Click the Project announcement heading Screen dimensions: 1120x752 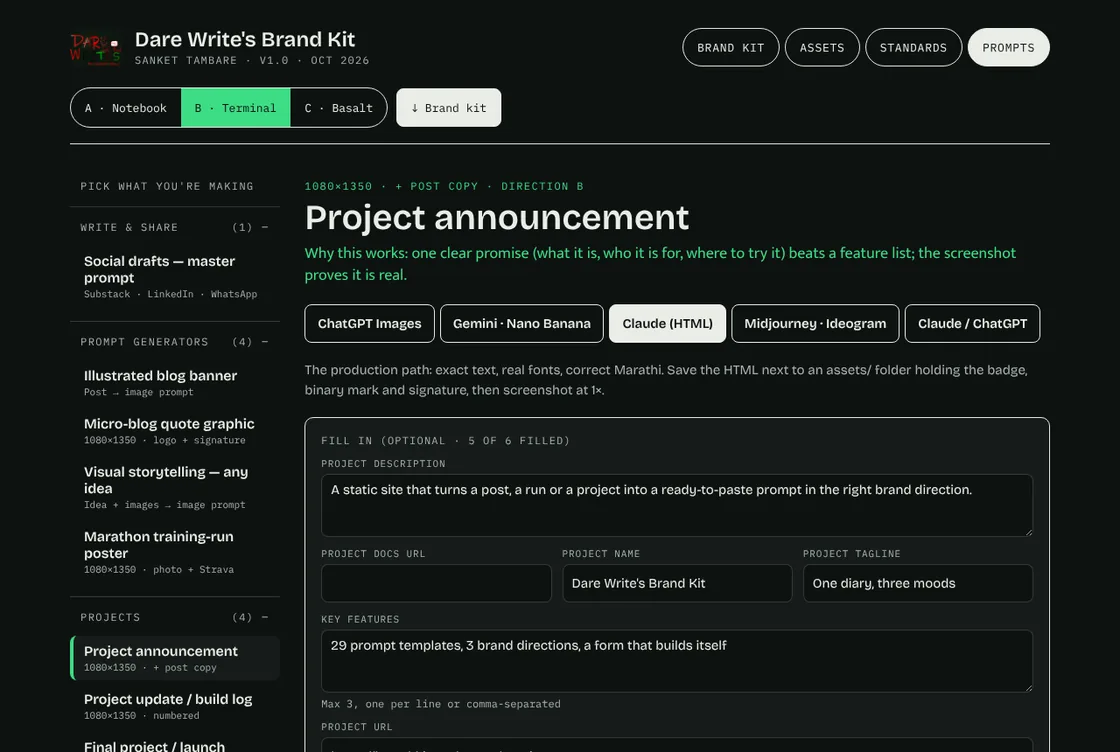[x=497, y=217]
